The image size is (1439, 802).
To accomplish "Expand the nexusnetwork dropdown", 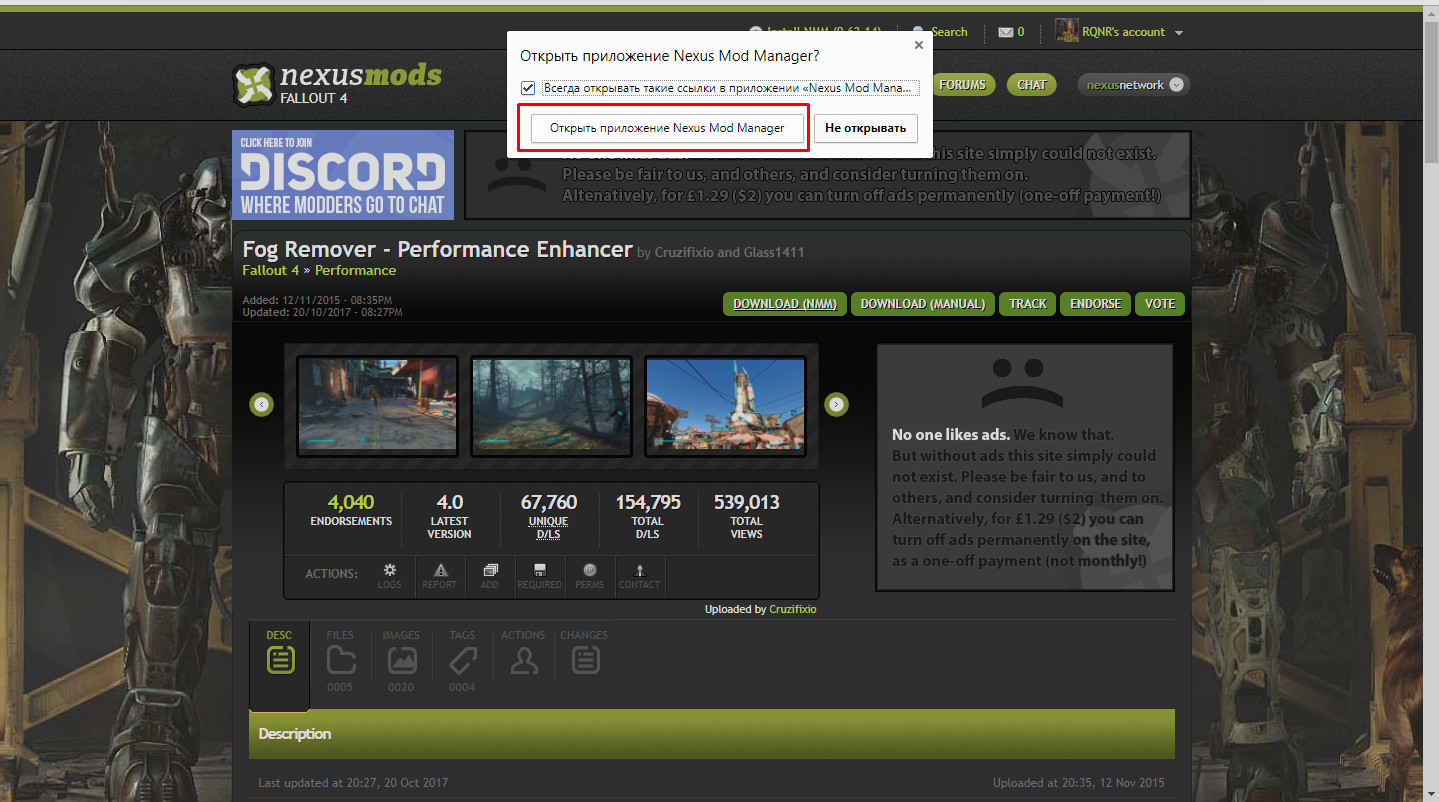I will [x=1176, y=85].
